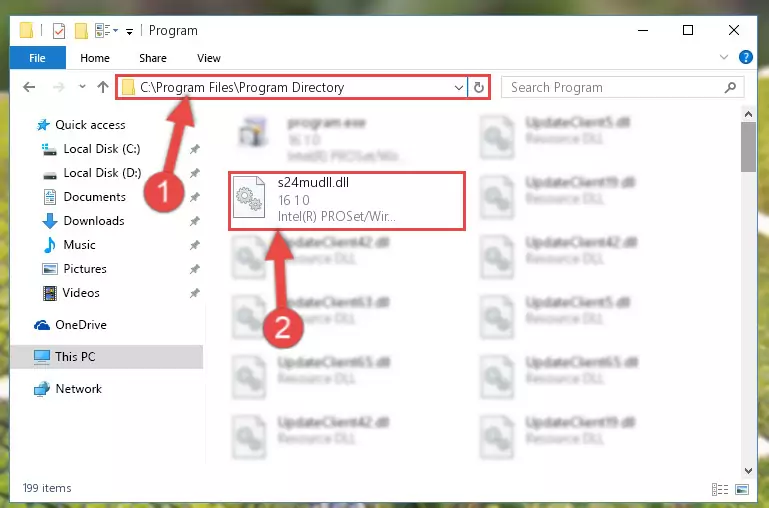The height and width of the screenshot is (508, 769).
Task: Click the Forward navigation arrow
Action: click(x=58, y=87)
